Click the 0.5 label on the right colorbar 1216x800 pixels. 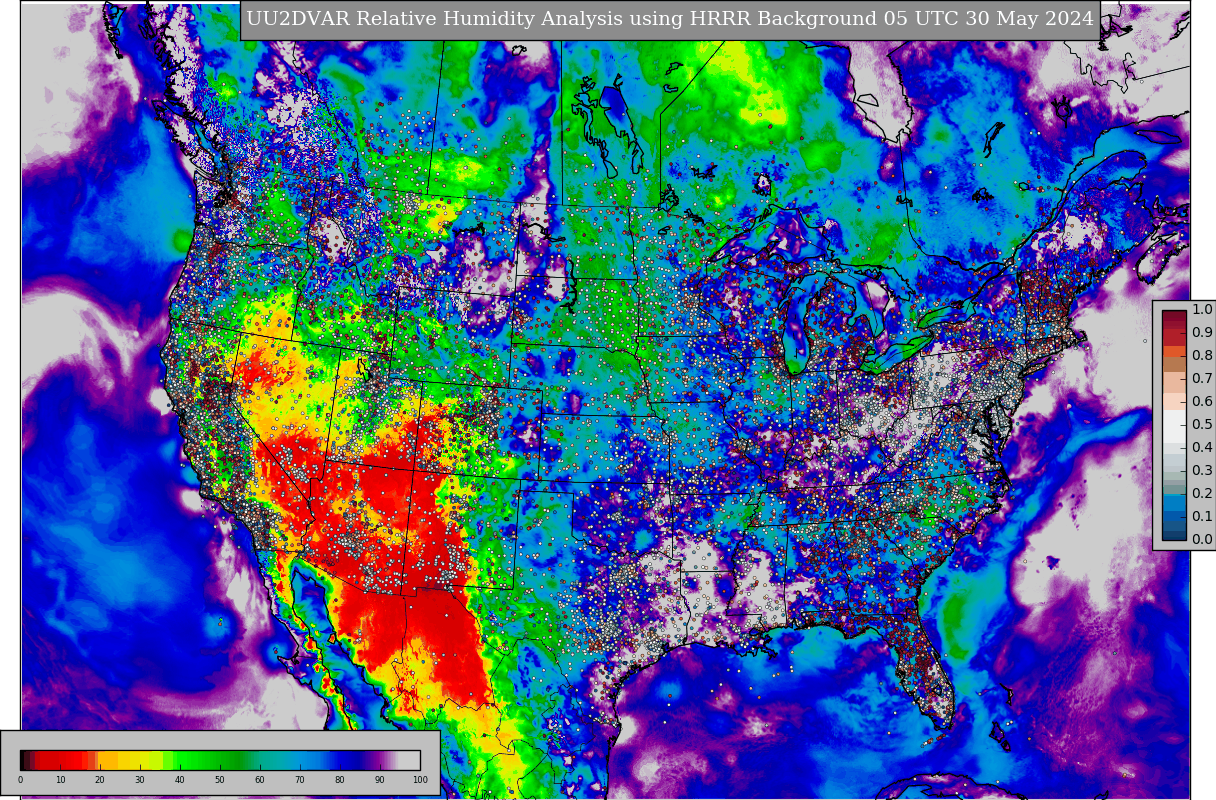pos(1202,424)
